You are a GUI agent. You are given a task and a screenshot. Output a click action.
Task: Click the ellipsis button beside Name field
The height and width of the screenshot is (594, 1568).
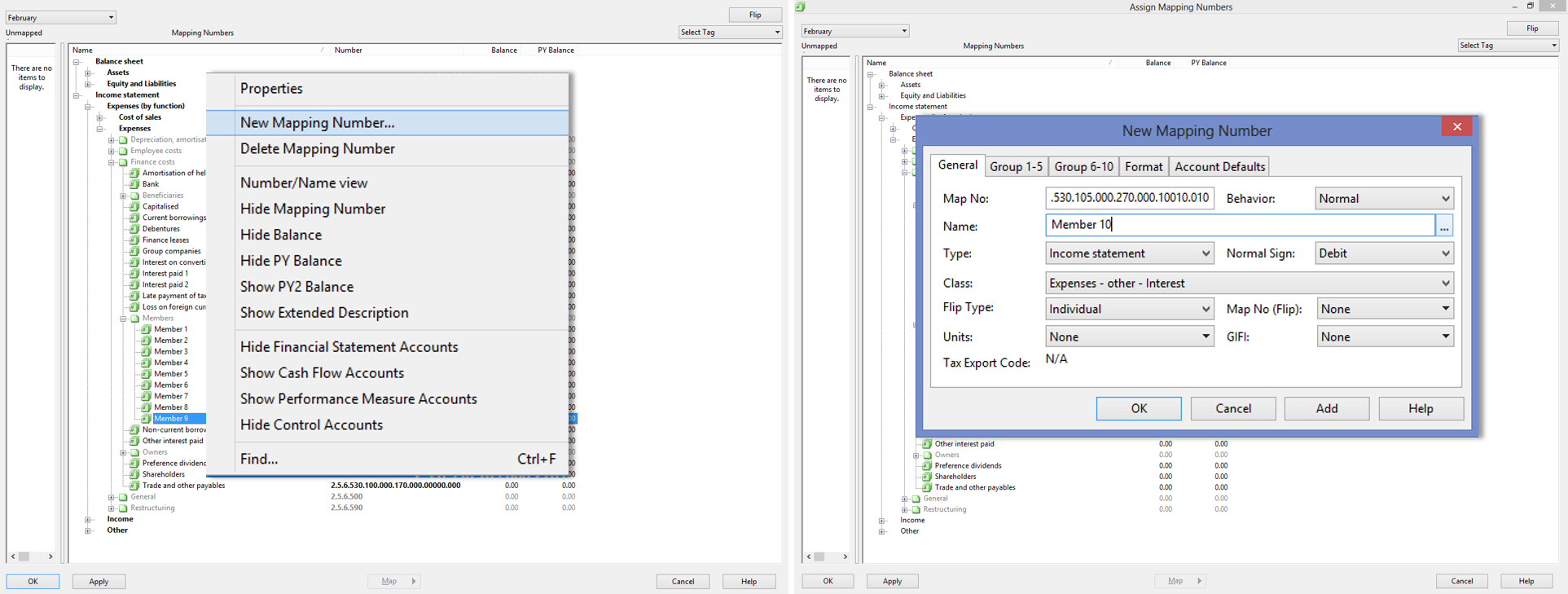tap(1443, 226)
